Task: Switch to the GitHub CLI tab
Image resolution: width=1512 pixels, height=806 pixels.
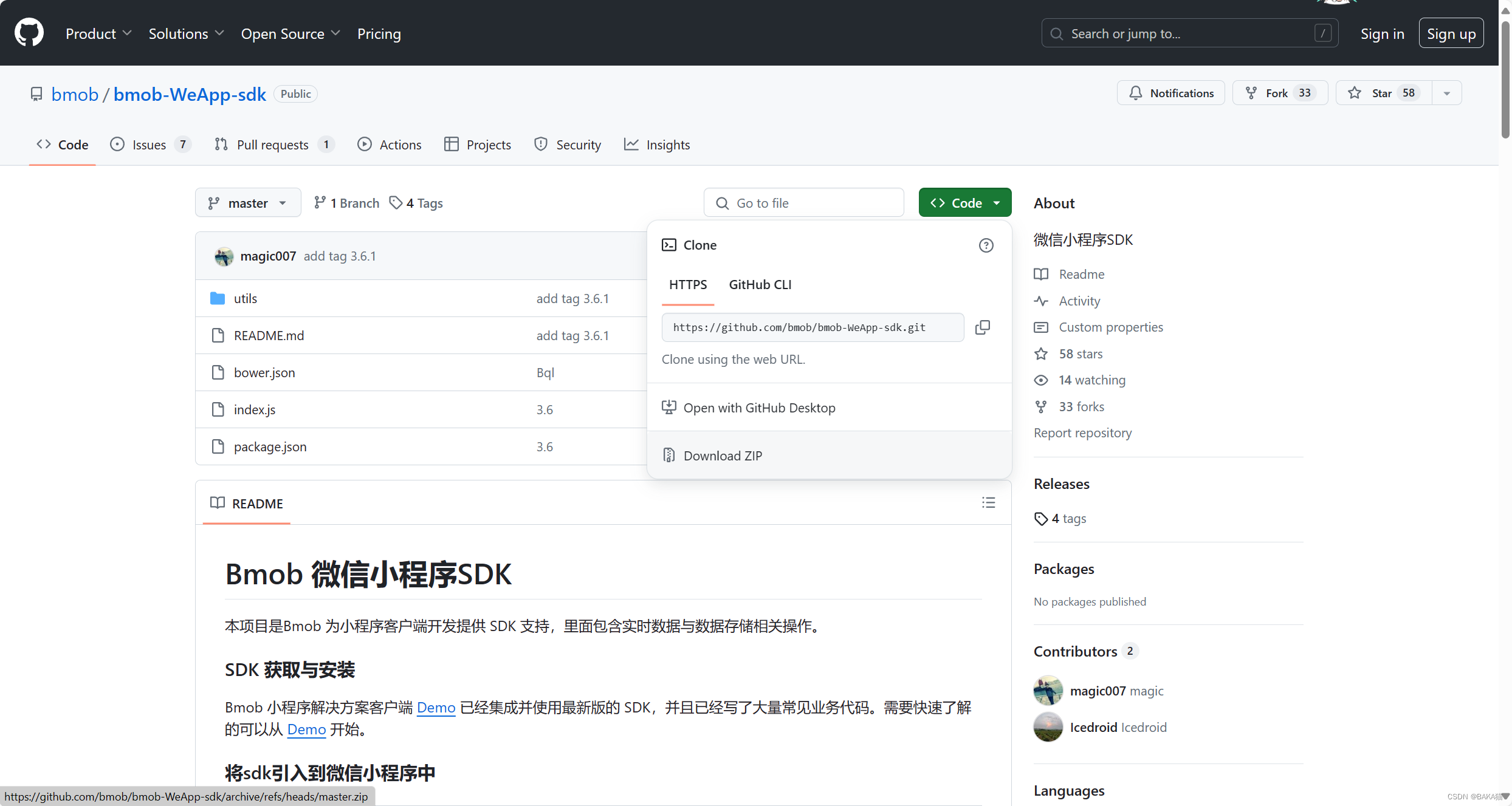Action: [x=760, y=284]
